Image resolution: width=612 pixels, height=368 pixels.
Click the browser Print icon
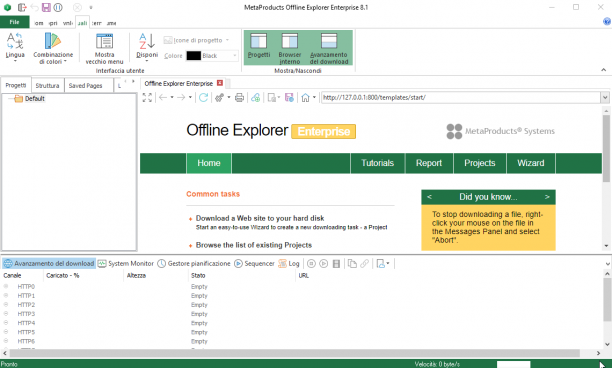[x=239, y=98]
